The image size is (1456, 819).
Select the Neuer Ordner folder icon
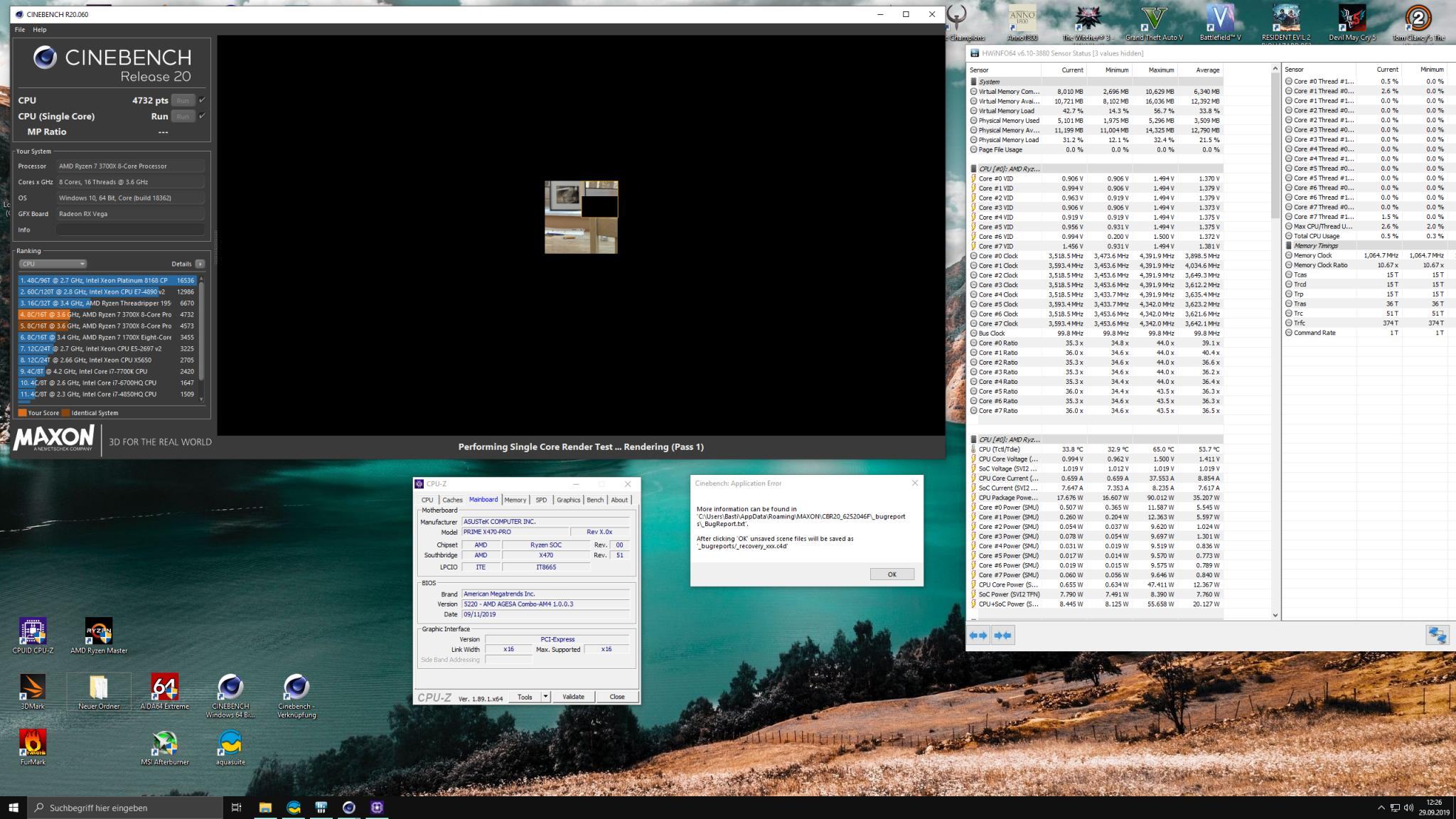(99, 691)
